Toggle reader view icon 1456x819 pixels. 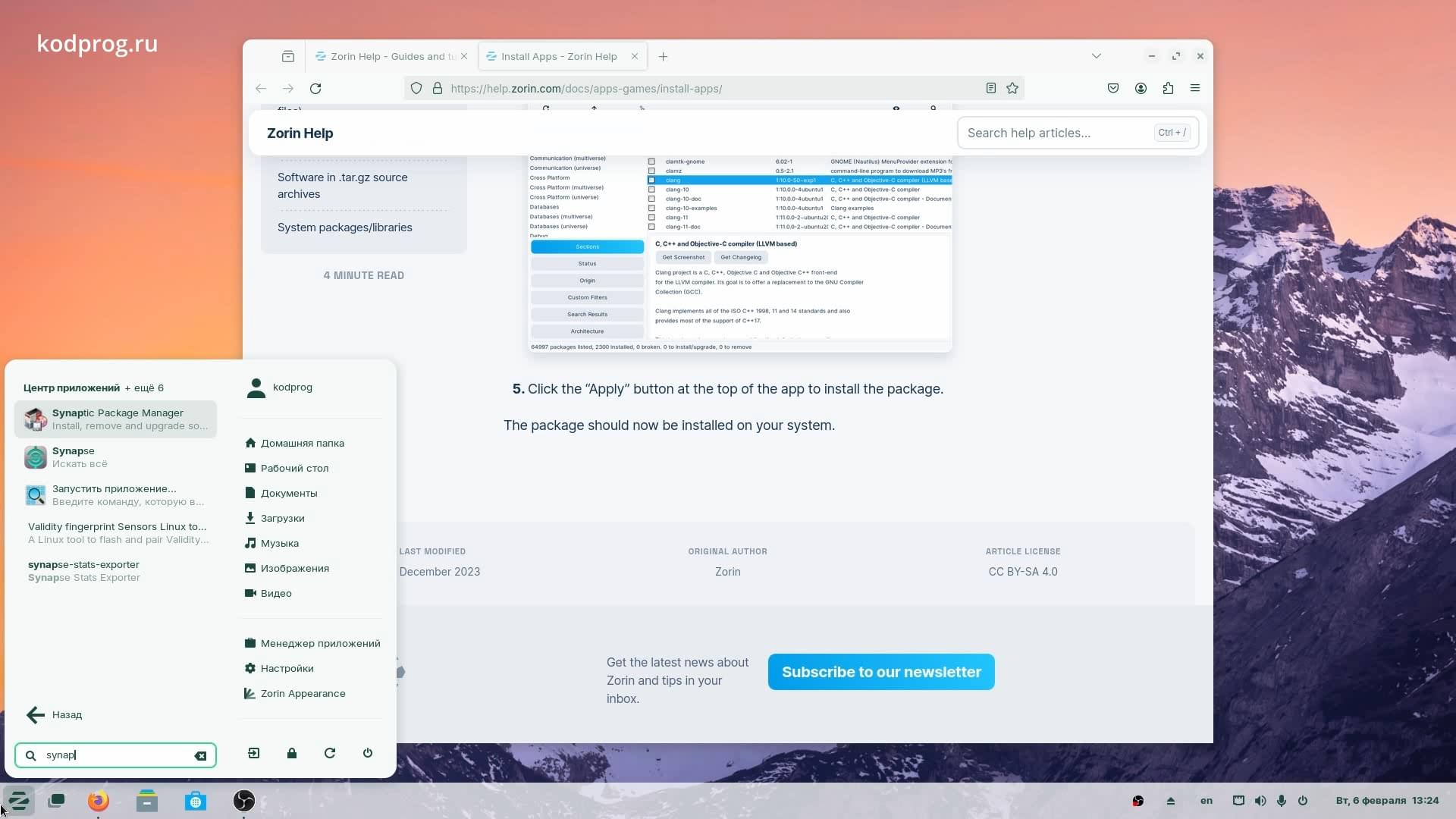tap(991, 89)
